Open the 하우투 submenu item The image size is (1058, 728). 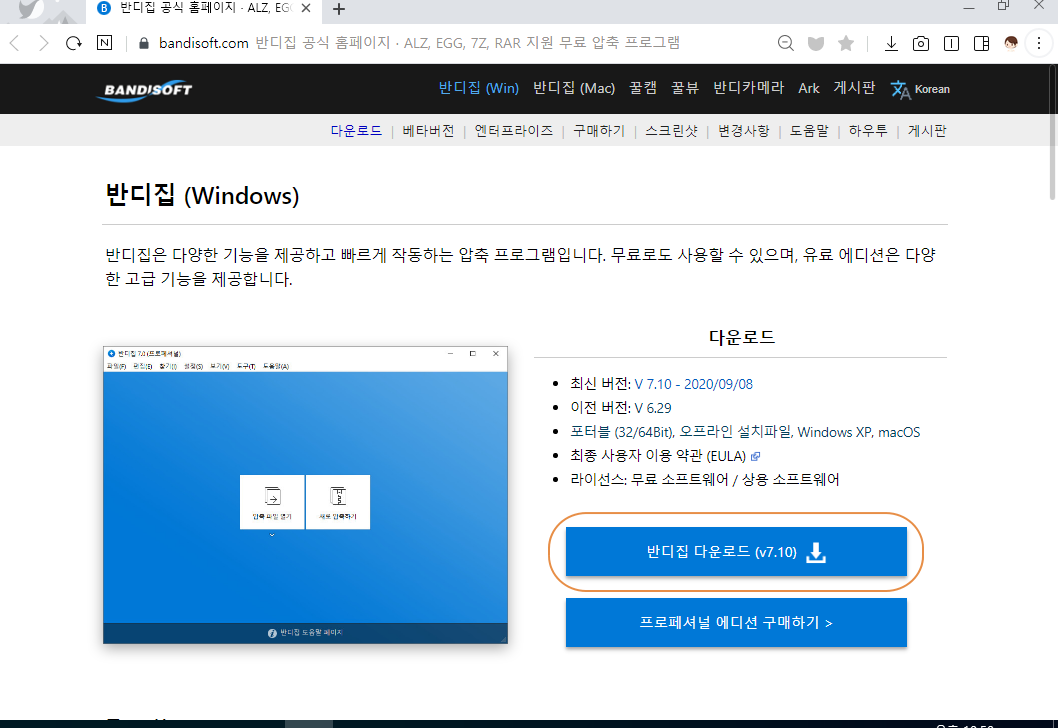pos(868,131)
